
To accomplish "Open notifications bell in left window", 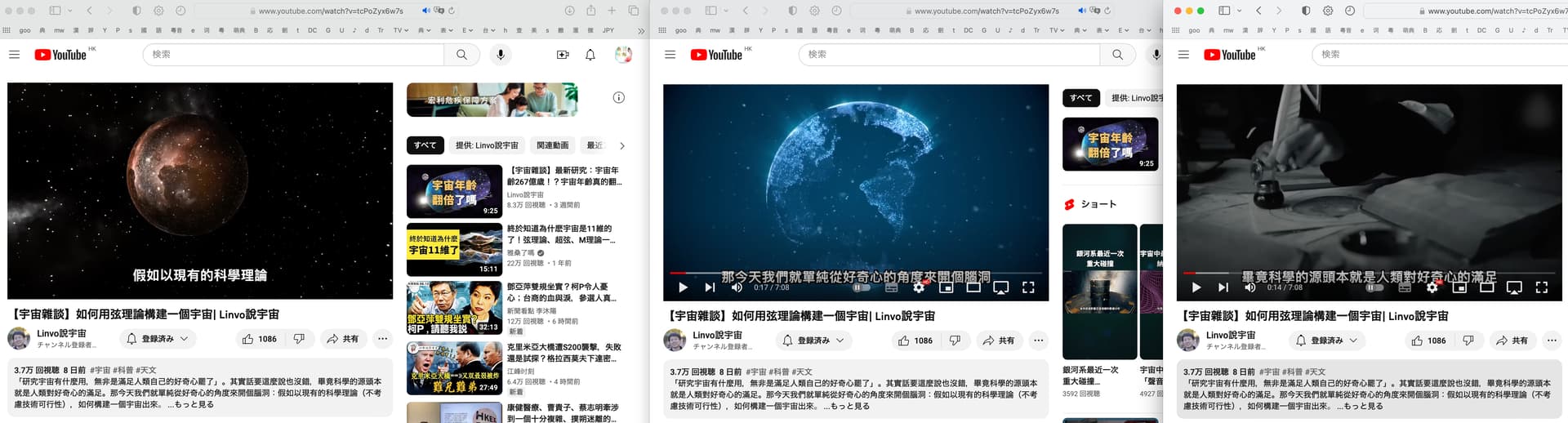I will pos(590,55).
